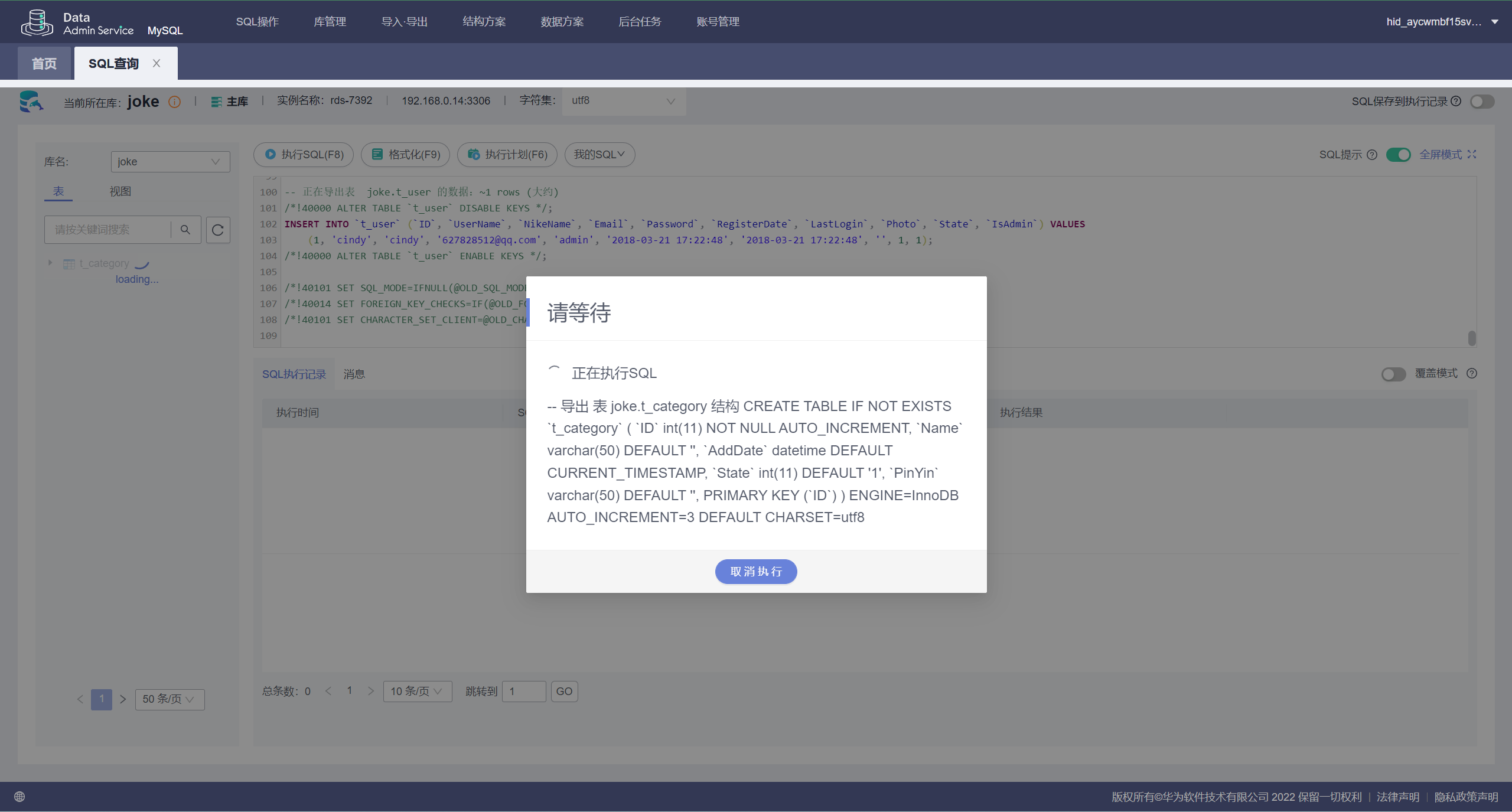Open the 库名 joke dropdown

pyautogui.click(x=170, y=162)
